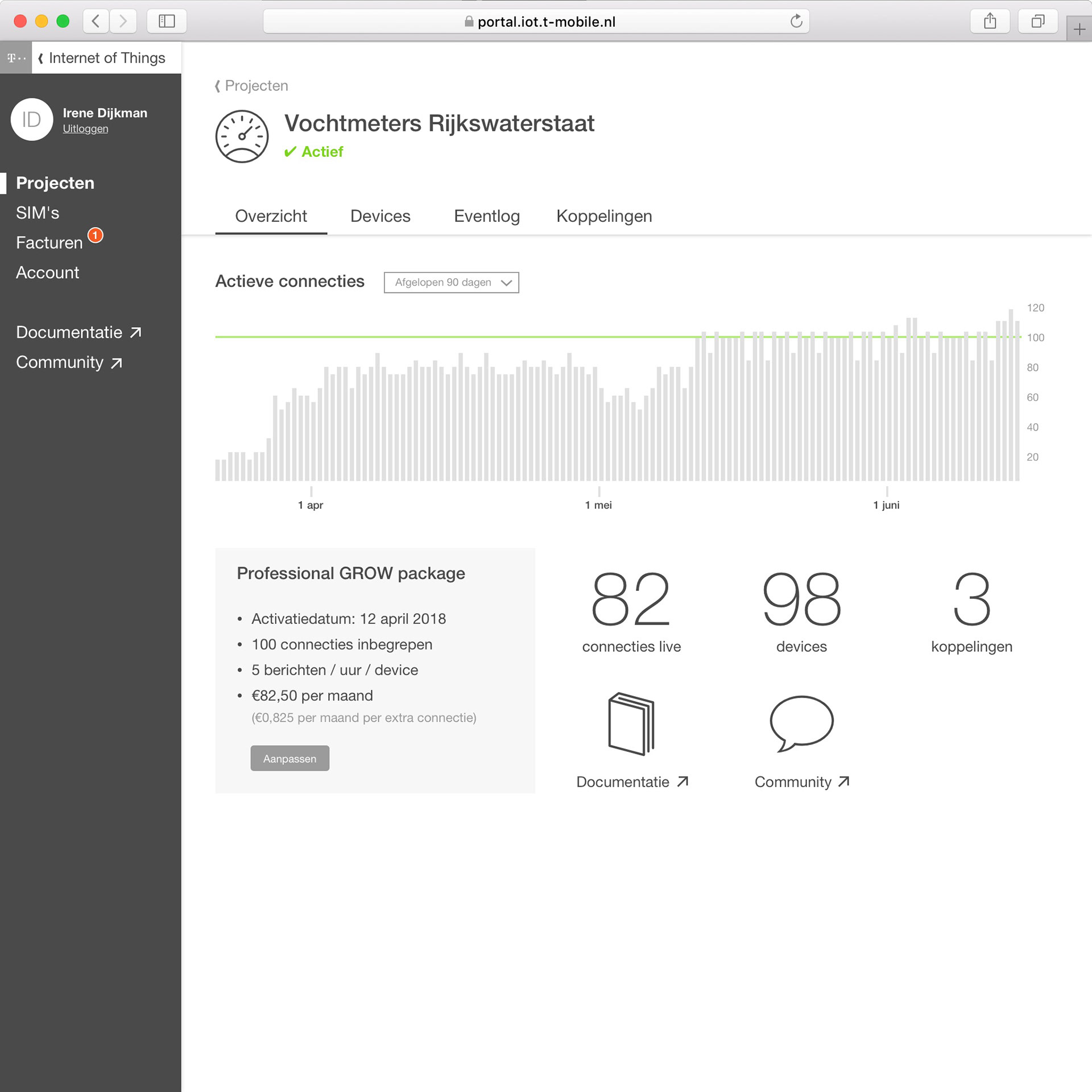
Task: Click the Aanpassen button
Action: coord(289,759)
